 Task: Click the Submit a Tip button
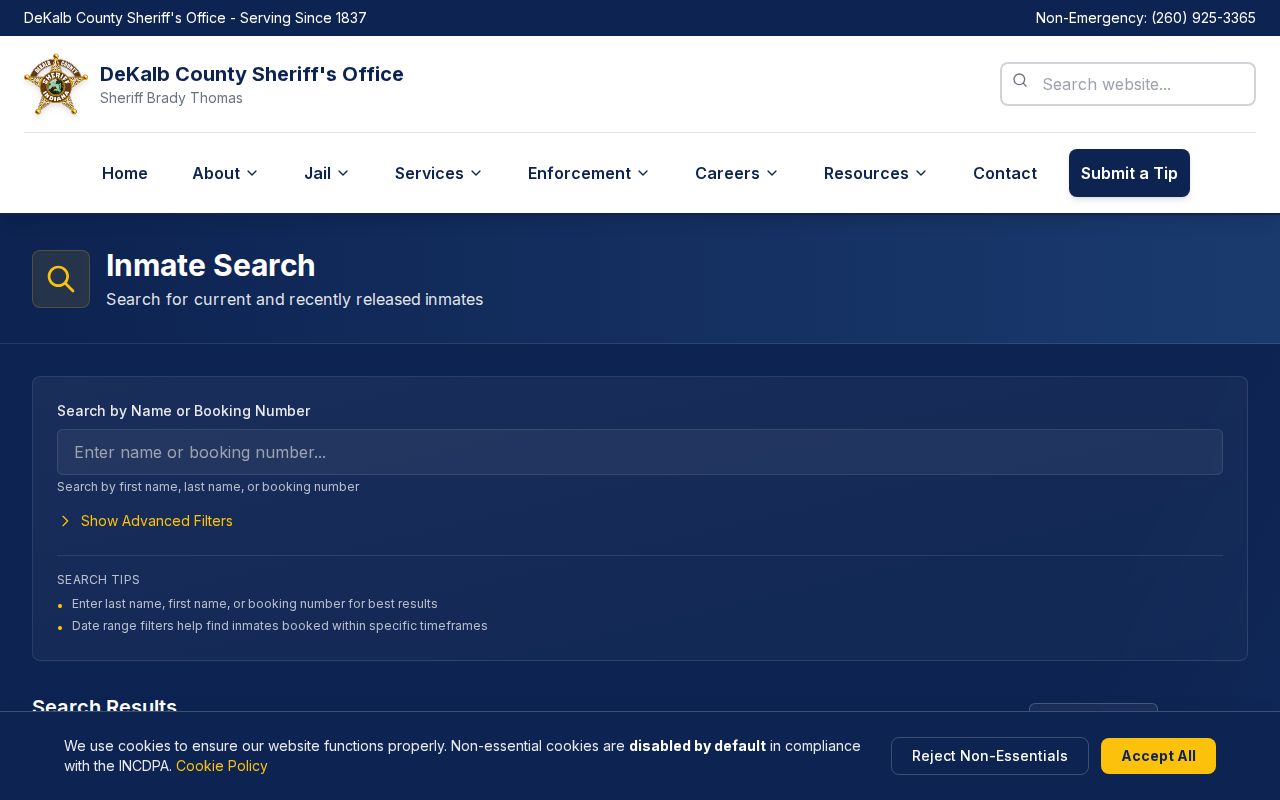click(1129, 173)
